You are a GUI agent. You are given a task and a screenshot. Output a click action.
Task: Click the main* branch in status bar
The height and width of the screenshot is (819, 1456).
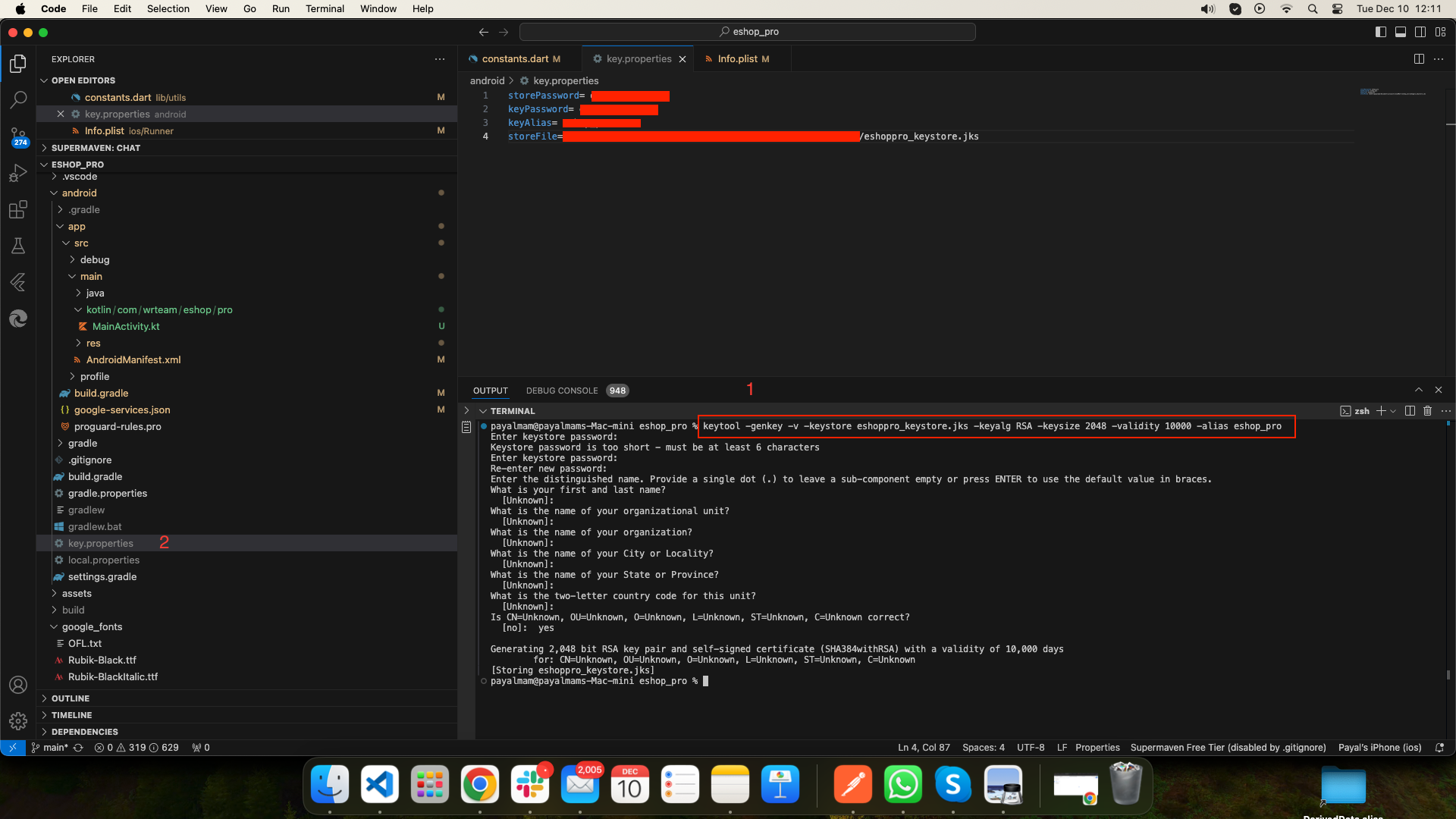[50, 748]
